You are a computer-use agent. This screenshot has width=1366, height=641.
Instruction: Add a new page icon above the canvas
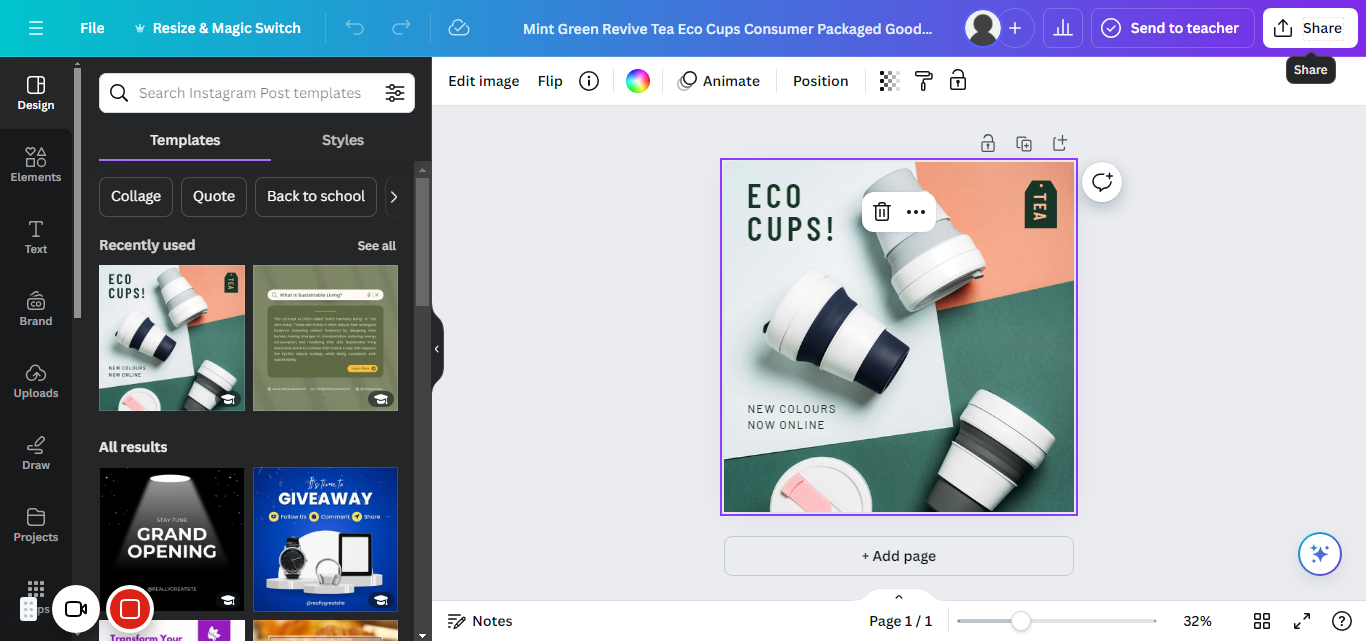pyautogui.click(x=1060, y=143)
